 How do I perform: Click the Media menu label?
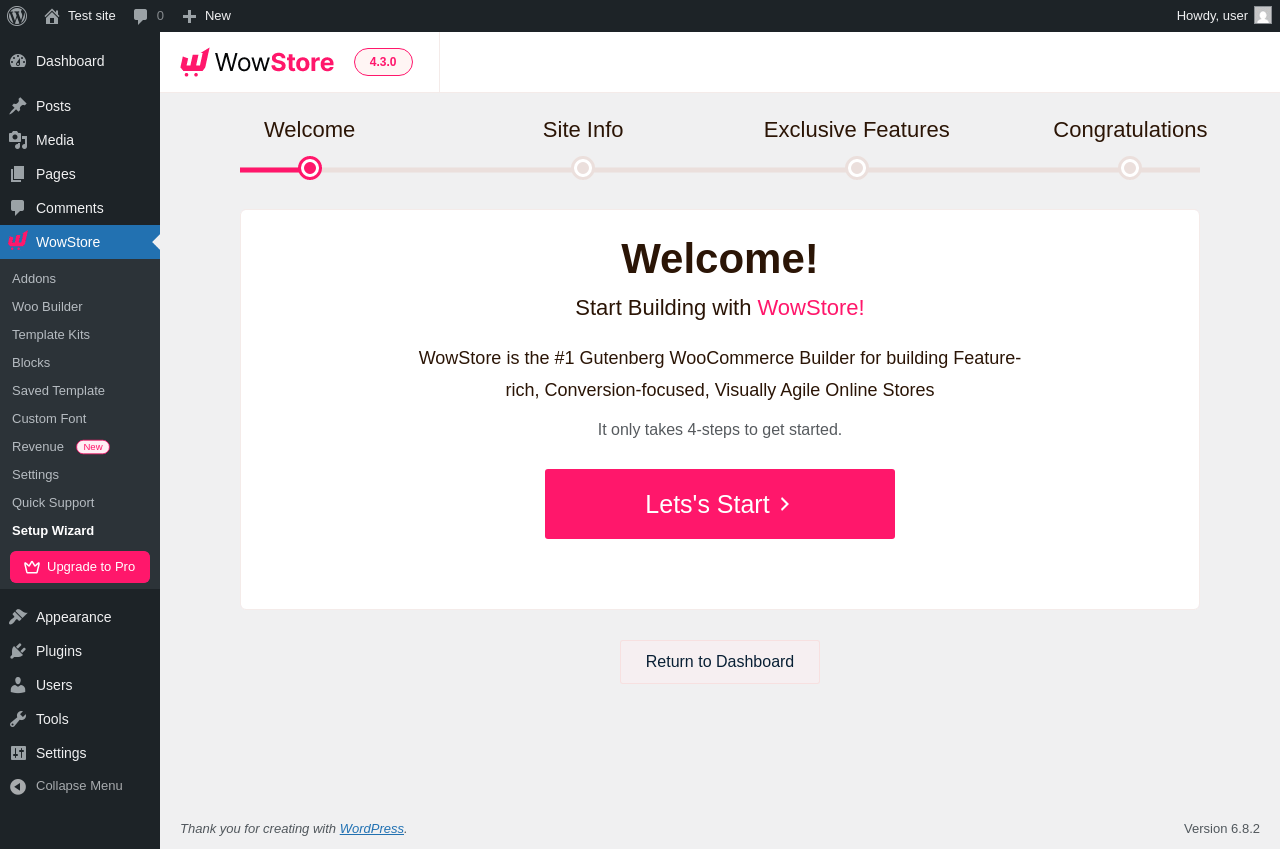tap(55, 140)
